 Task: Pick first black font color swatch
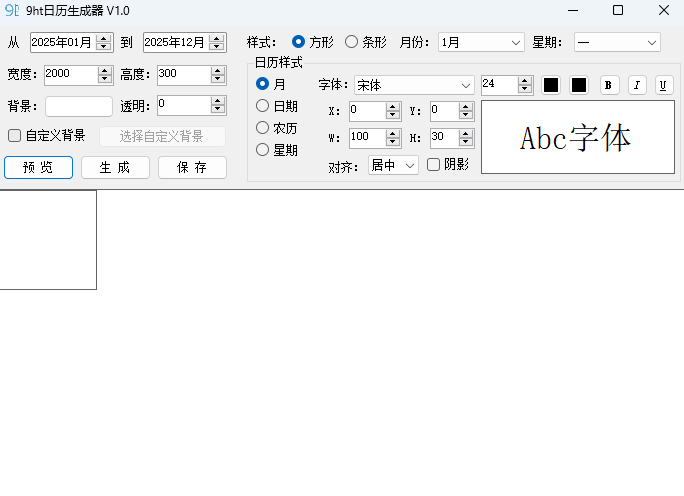point(551,86)
